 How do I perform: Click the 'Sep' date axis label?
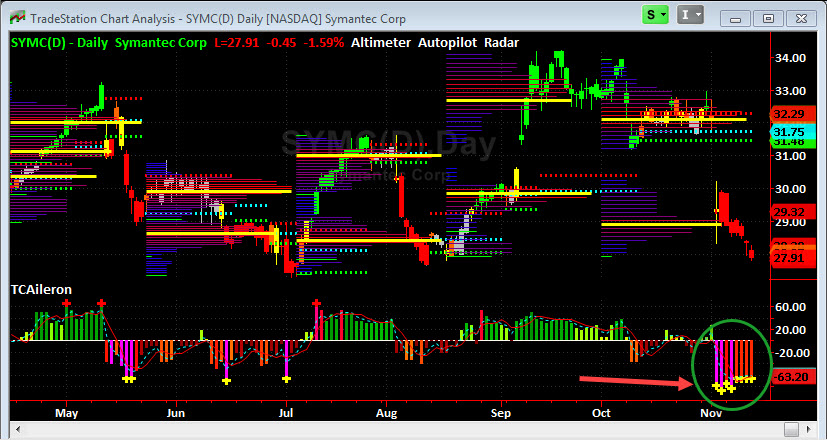(501, 413)
